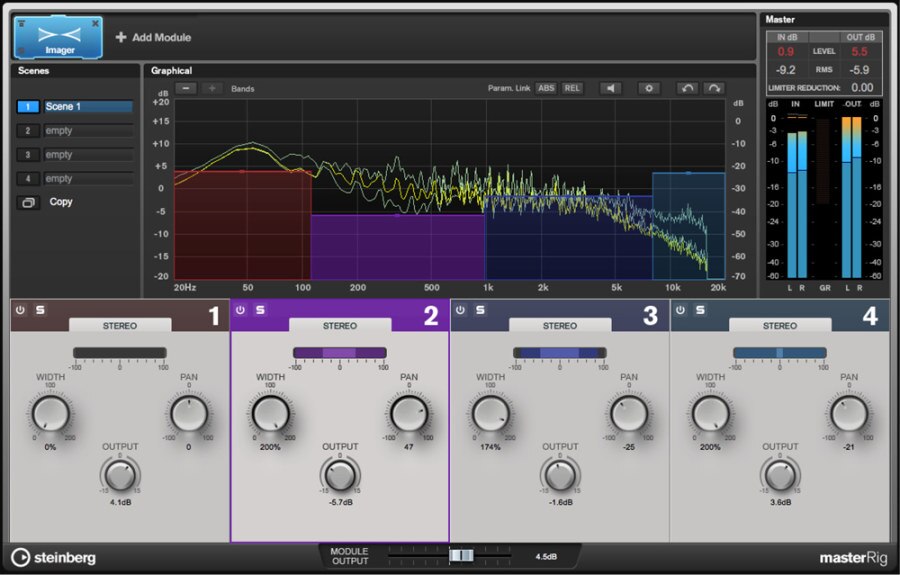This screenshot has height=575, width=900.
Task: Select scene slot 2
Action: (28, 131)
